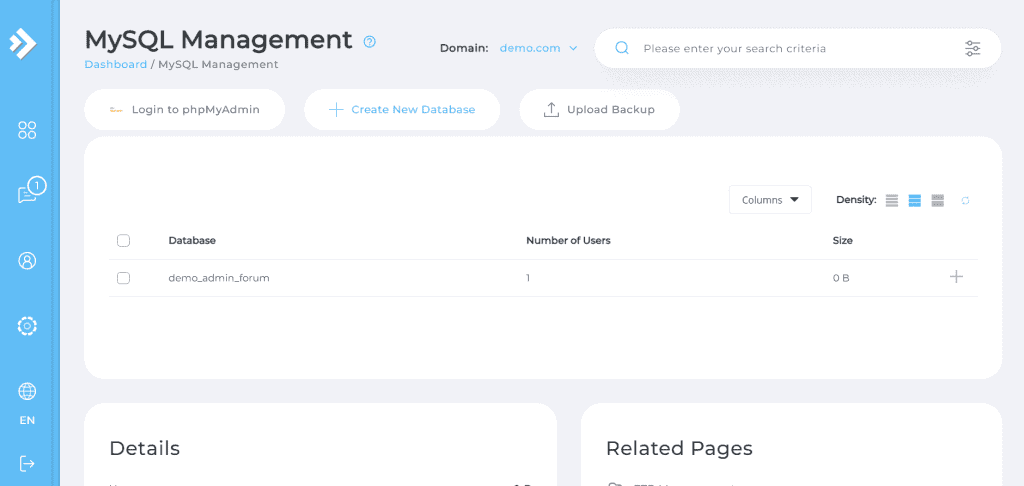
Task: Open the messages icon with badge 1
Action: pyautogui.click(x=31, y=191)
